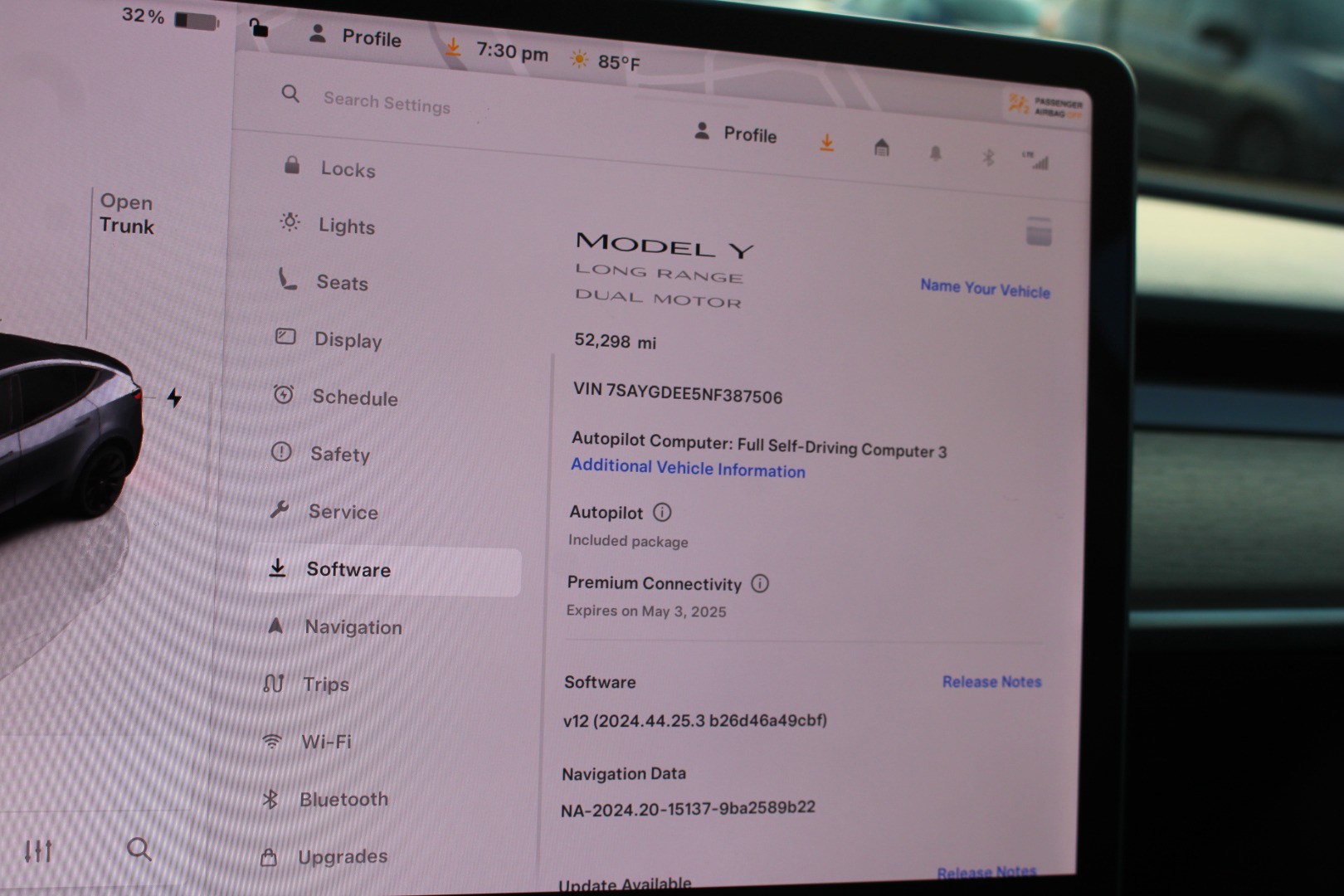The image size is (1344, 896).
Task: Open Release Notes beside Software
Action: tap(991, 682)
